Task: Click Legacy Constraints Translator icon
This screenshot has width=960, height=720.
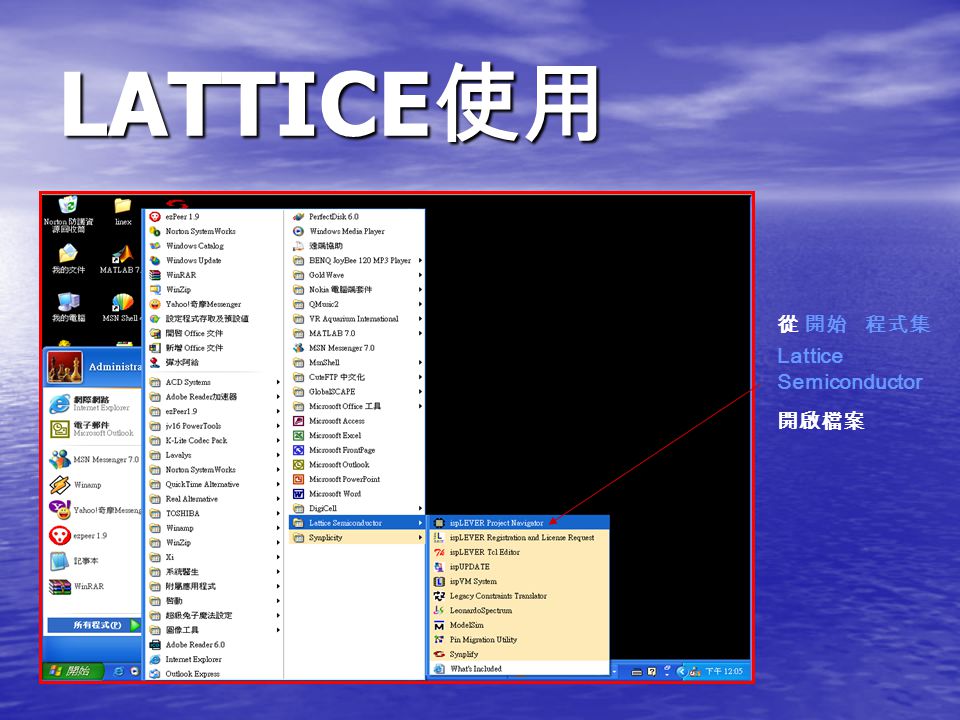Action: (439, 596)
